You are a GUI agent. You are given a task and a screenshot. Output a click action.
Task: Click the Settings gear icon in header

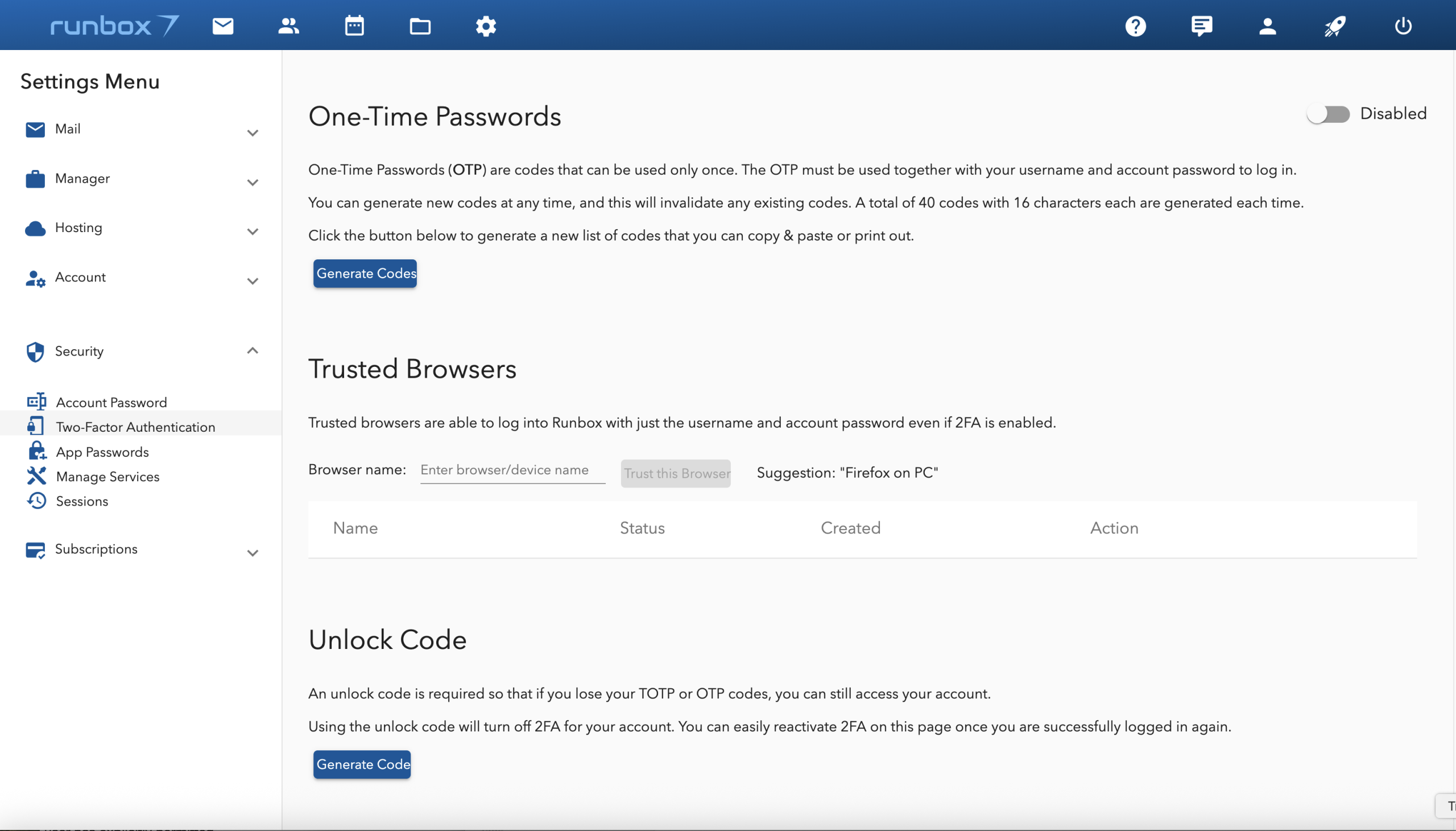(486, 26)
